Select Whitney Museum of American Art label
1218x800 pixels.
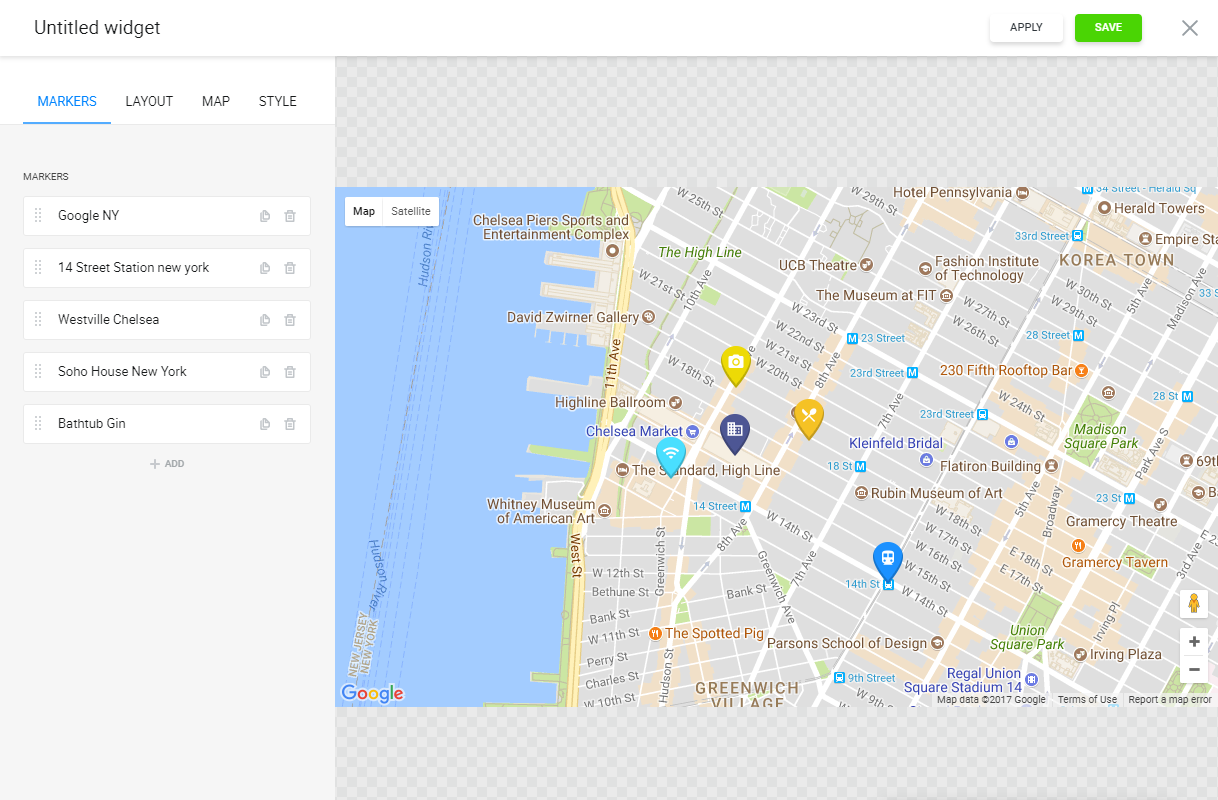tap(541, 511)
